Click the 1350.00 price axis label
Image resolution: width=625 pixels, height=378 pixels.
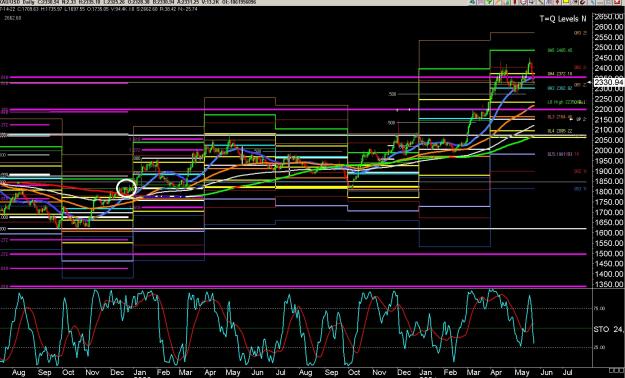click(x=608, y=285)
